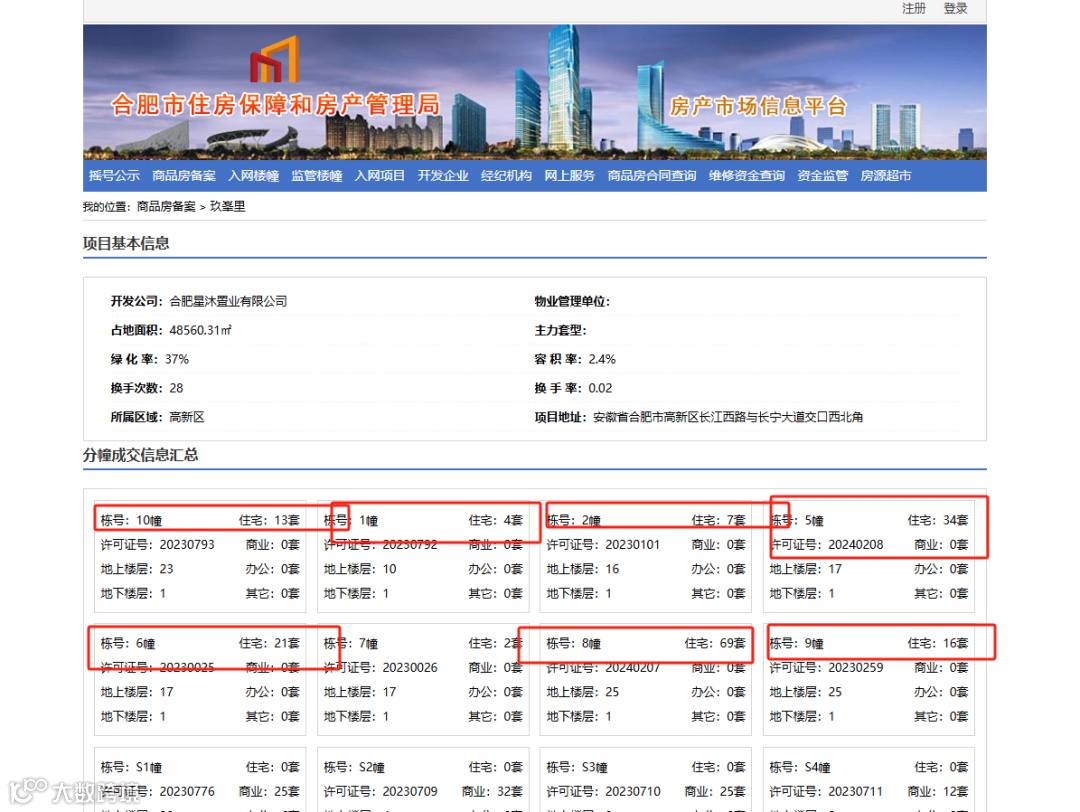Click land area value 48560.31㎡

(200, 330)
